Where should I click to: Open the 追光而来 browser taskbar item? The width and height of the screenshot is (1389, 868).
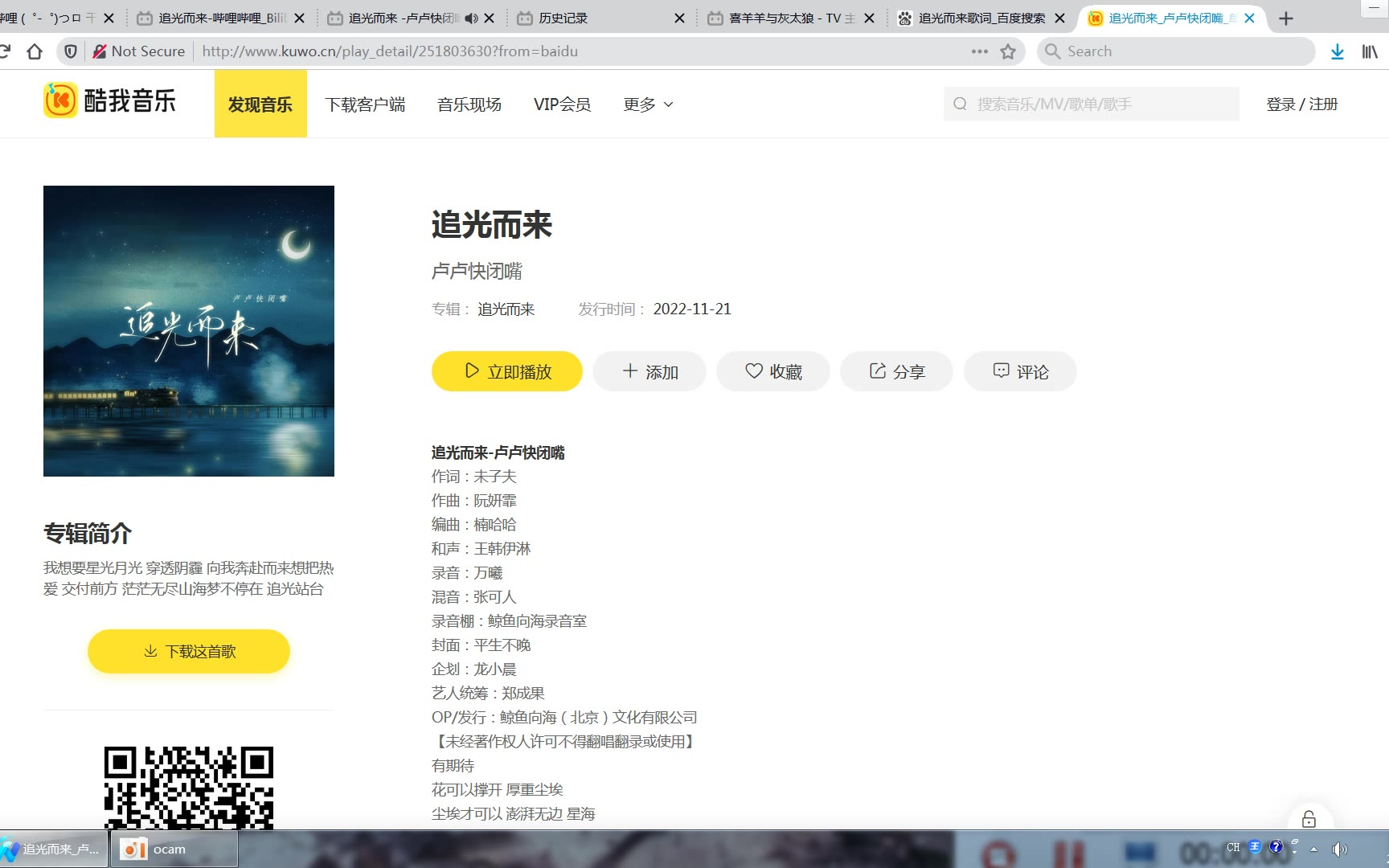point(53,850)
